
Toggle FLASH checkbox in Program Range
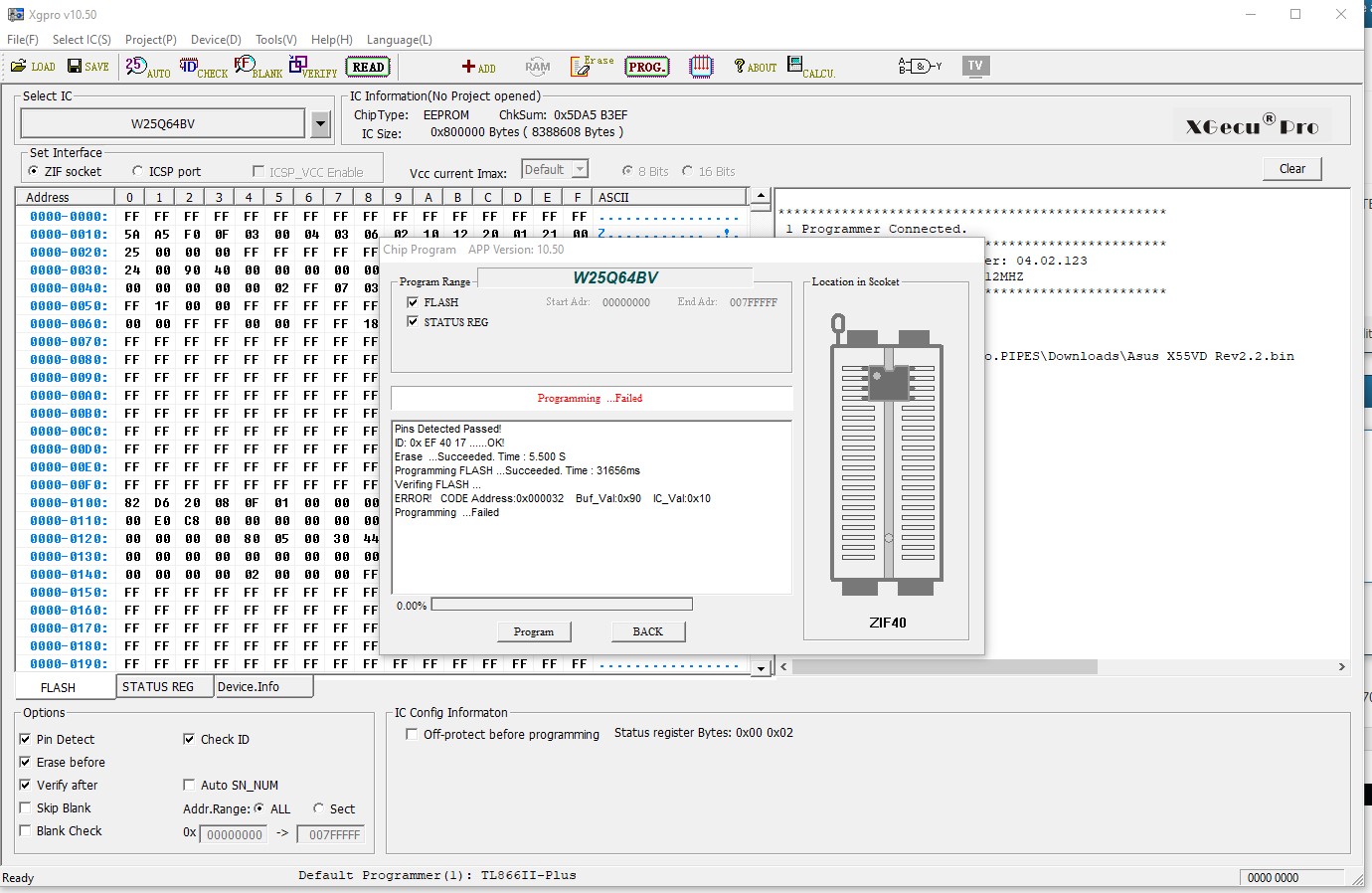point(413,302)
